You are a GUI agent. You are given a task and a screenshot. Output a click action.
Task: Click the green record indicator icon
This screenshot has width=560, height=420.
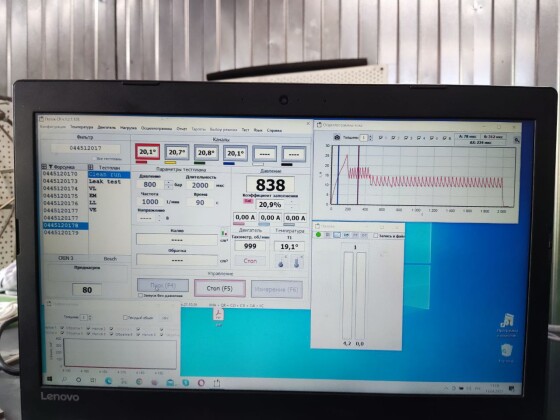pos(319,235)
